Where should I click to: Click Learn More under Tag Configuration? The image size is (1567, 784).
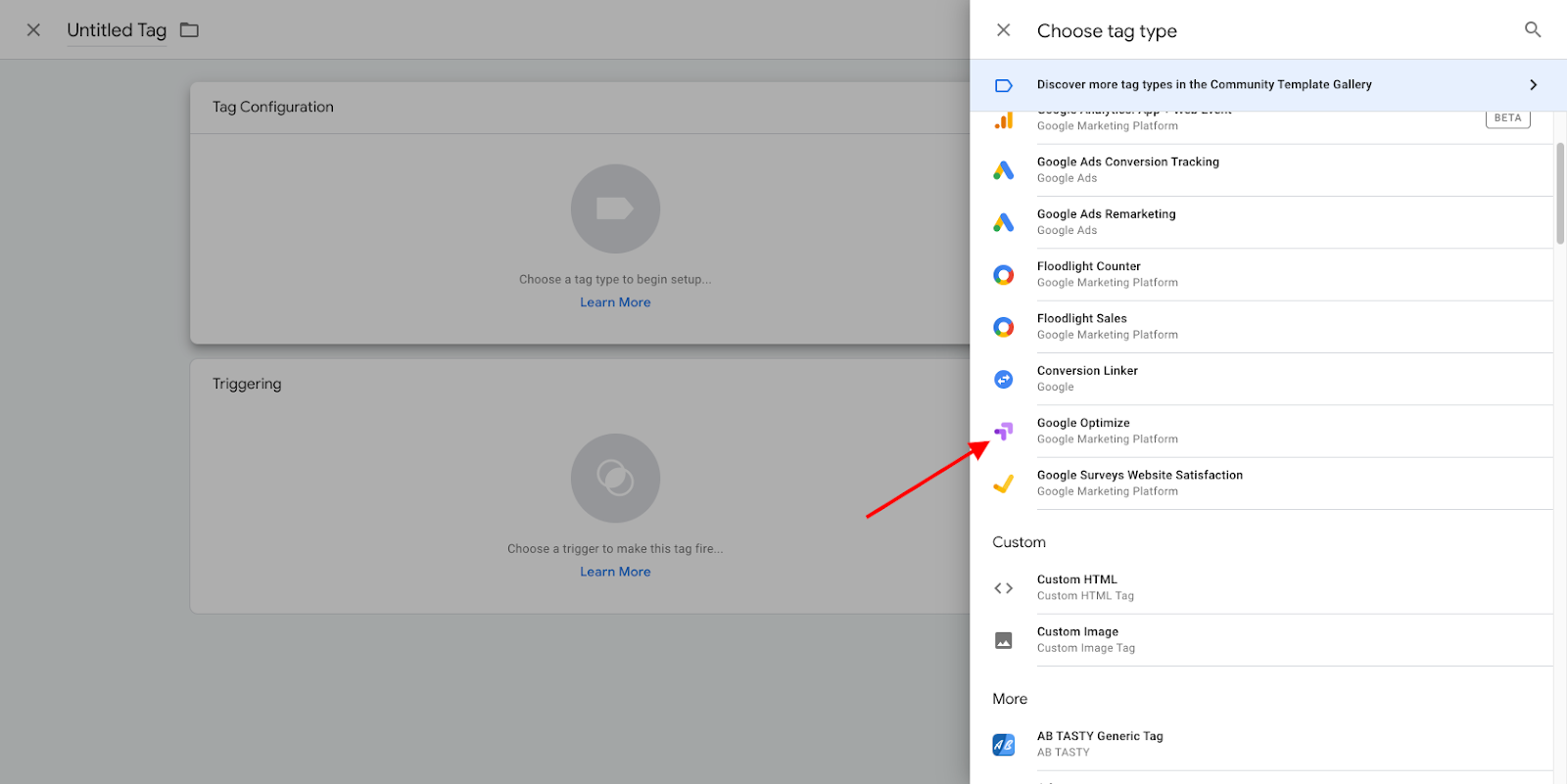pos(615,302)
